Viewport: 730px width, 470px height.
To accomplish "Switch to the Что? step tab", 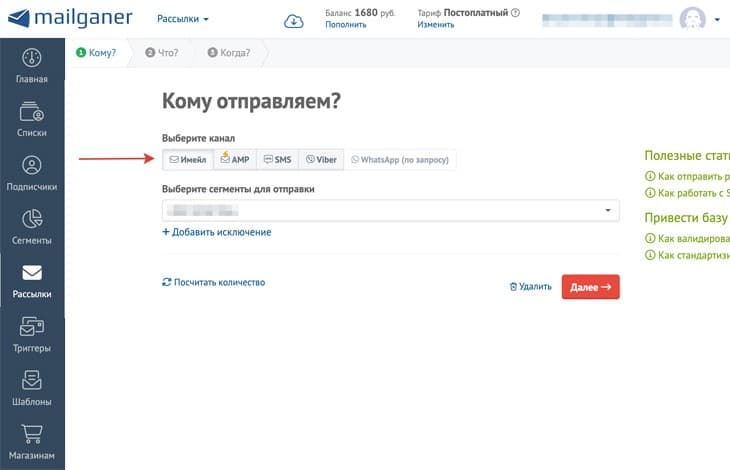I will (x=162, y=53).
